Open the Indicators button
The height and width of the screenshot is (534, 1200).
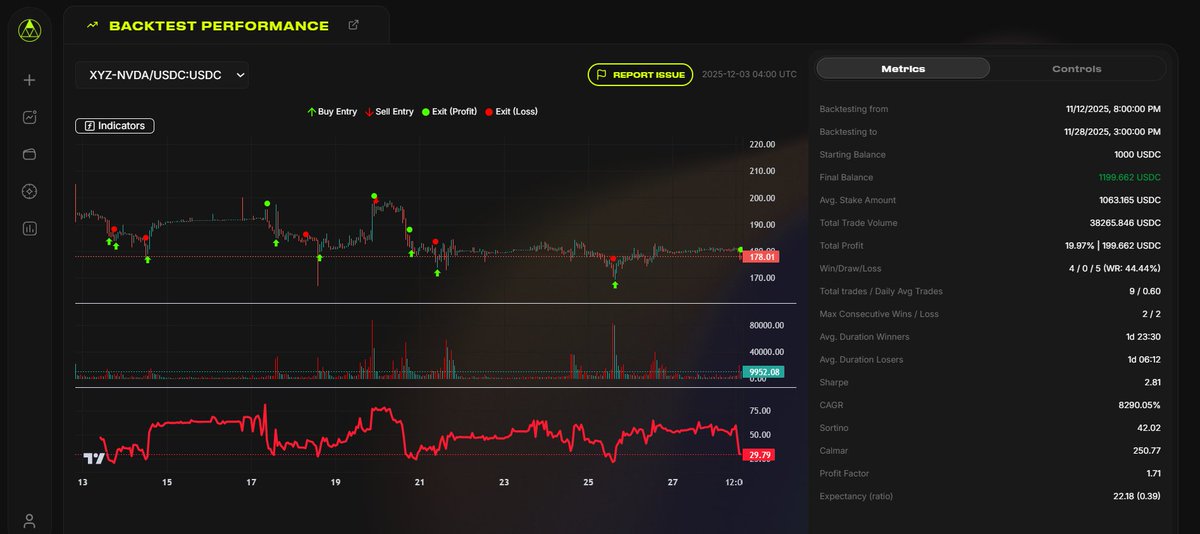(x=115, y=126)
